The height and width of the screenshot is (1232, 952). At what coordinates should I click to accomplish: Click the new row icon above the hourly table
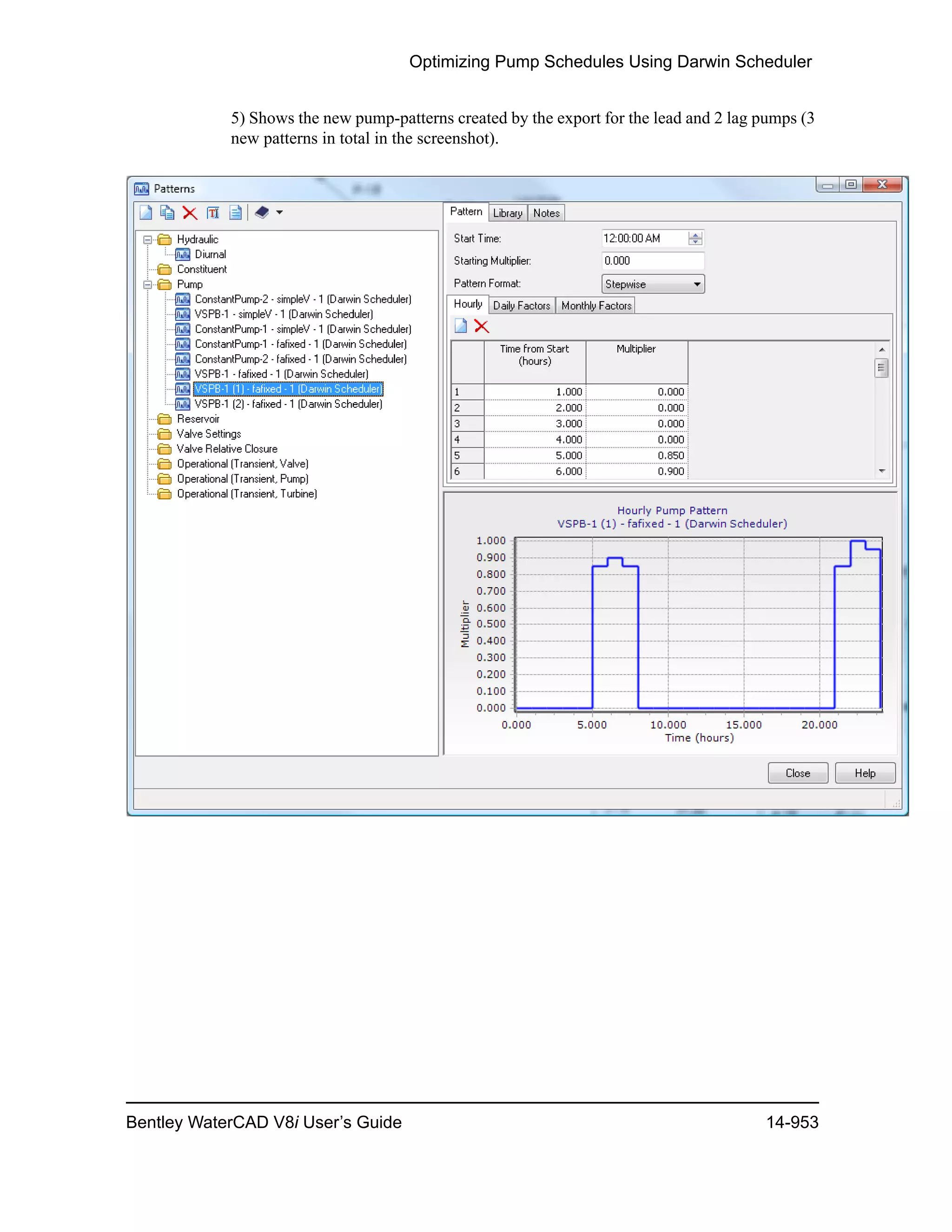pos(461,326)
